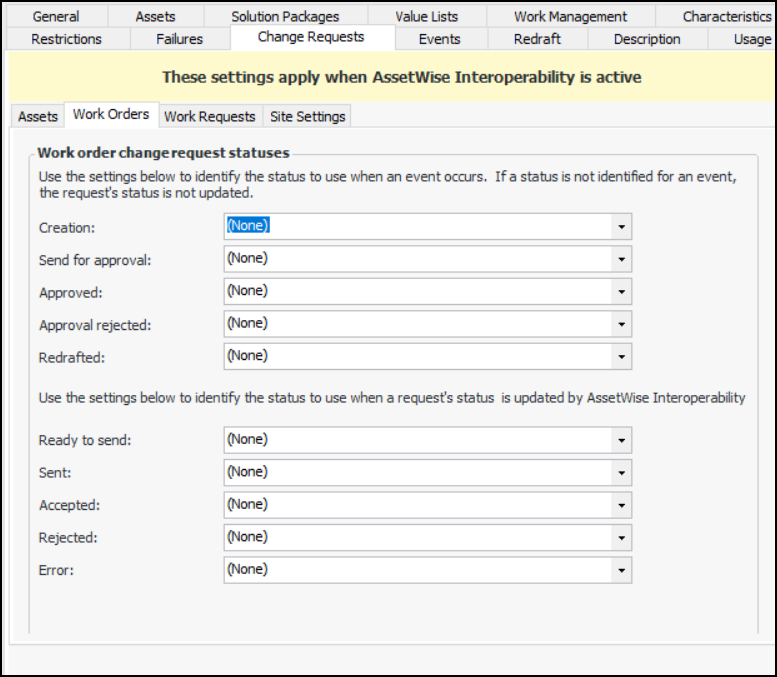Expand the Error status dropdown
Viewport: 777px width, 677px height.
coord(621,570)
